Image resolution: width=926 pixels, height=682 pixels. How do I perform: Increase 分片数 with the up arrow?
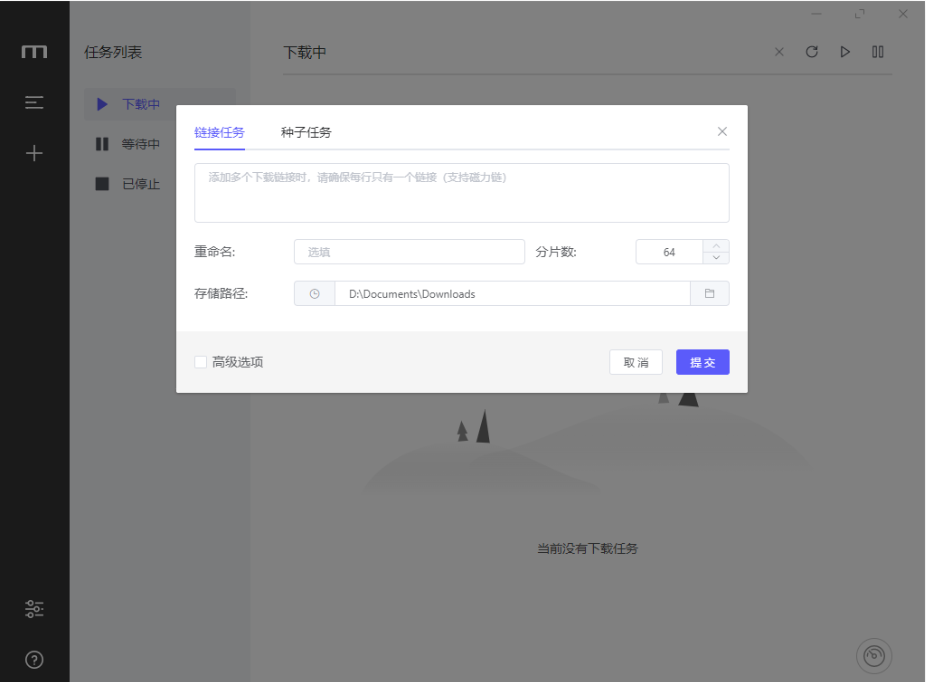pyautogui.click(x=716, y=246)
